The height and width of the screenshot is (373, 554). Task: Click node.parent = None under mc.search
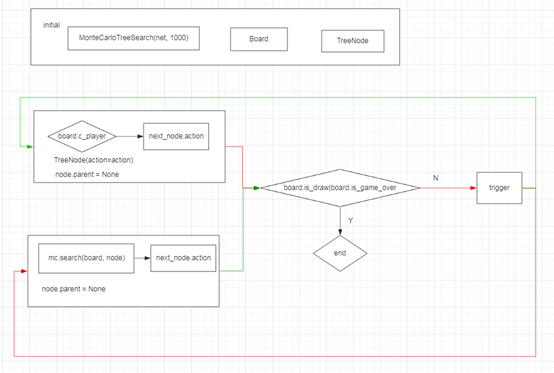click(x=73, y=289)
